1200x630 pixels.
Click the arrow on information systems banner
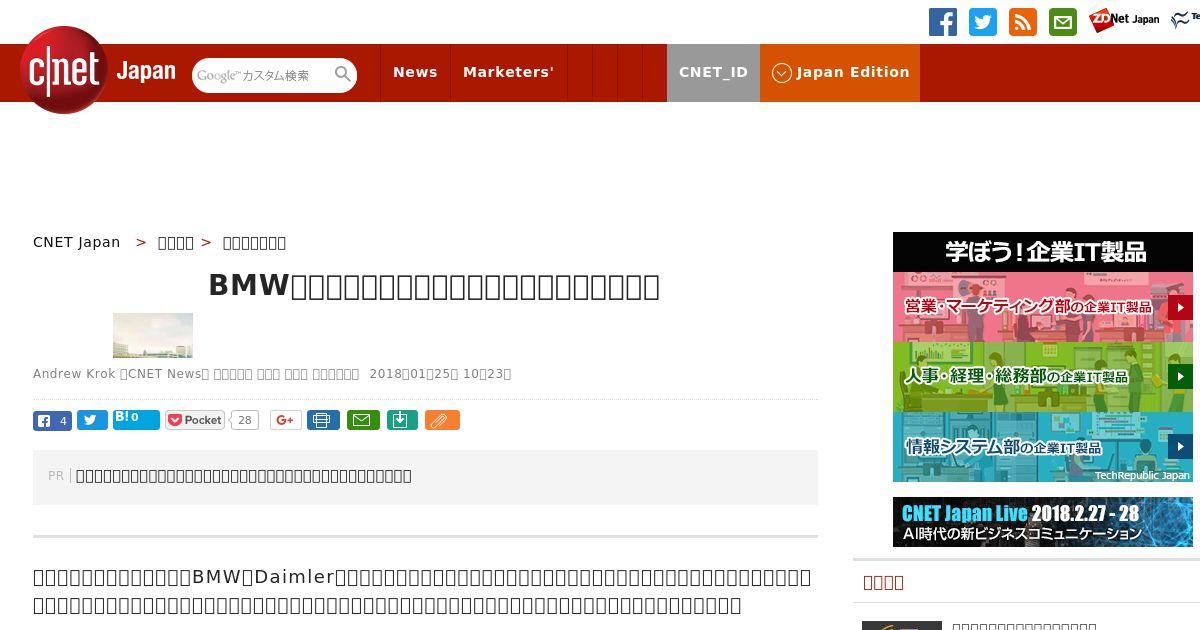pyautogui.click(x=1180, y=446)
